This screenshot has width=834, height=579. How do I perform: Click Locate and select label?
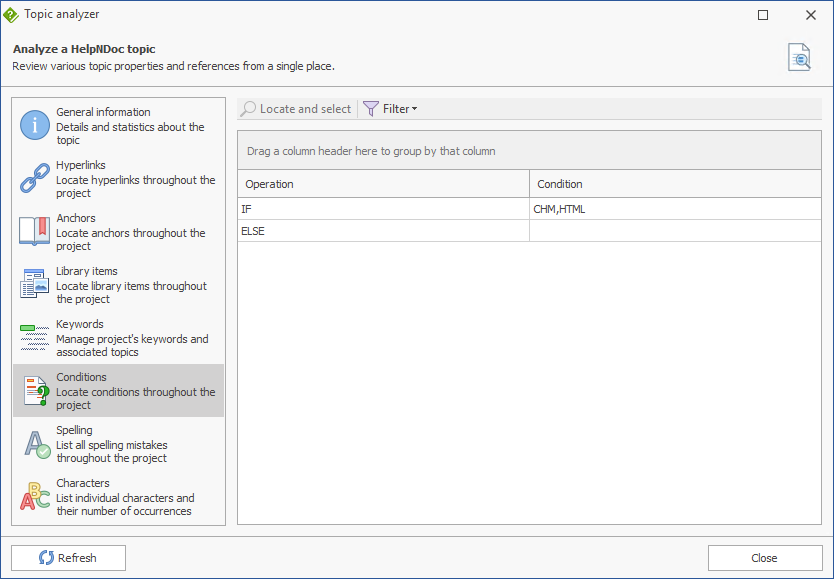coord(305,109)
